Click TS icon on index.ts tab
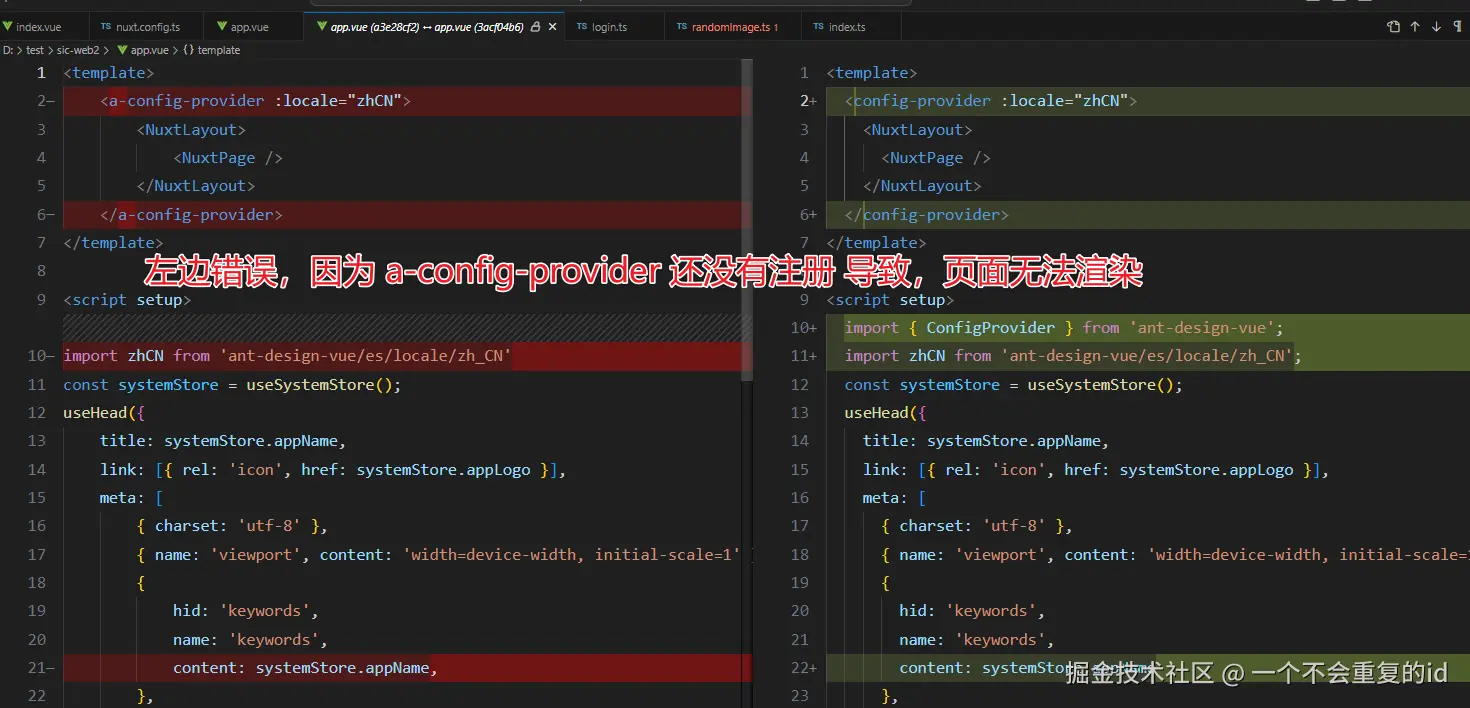This screenshot has height=708, width=1470. (x=819, y=27)
